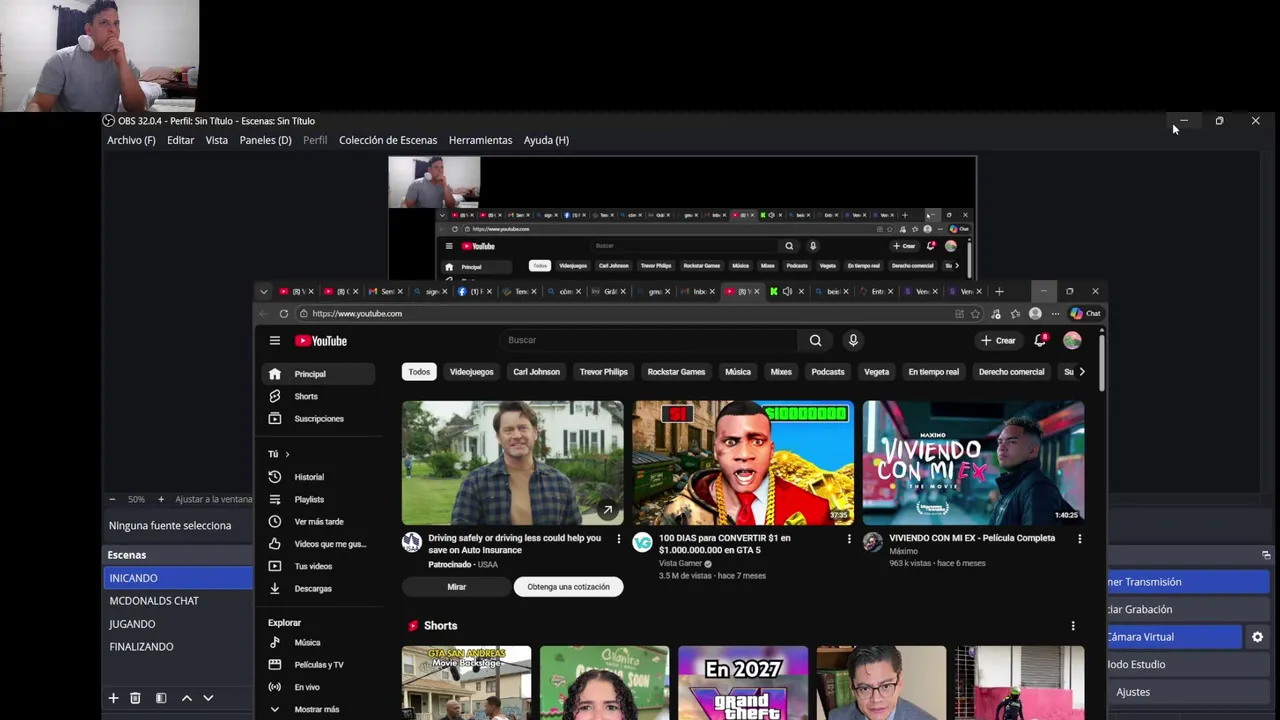Move scene down with the down arrow
1280x720 pixels.
coord(208,698)
